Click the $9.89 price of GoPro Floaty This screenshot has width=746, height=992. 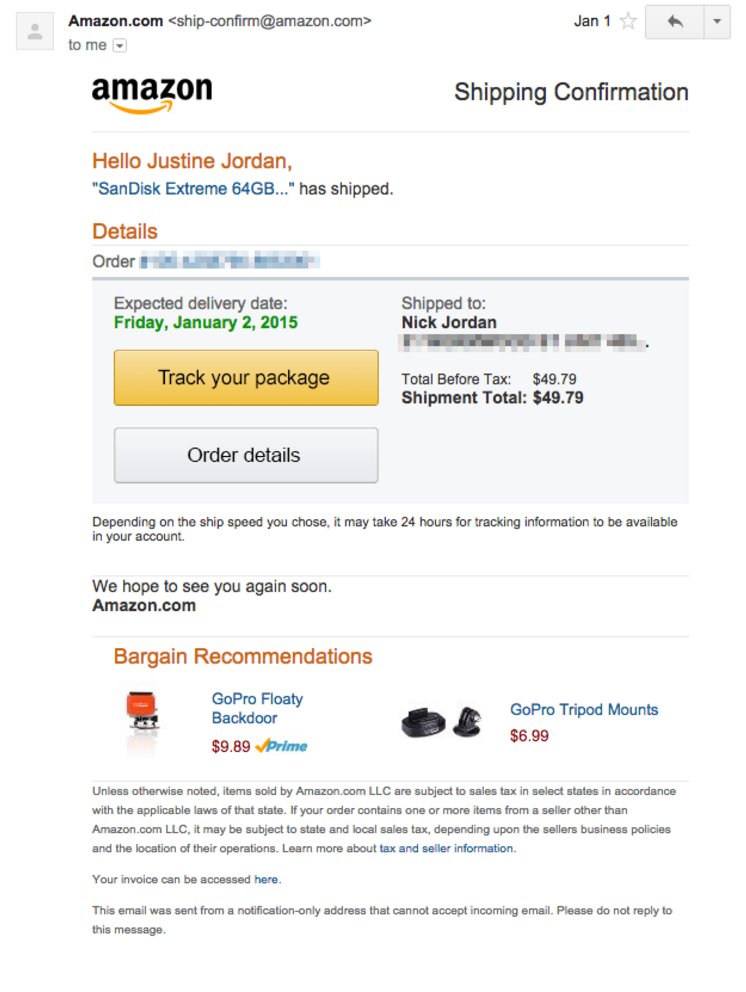[231, 746]
